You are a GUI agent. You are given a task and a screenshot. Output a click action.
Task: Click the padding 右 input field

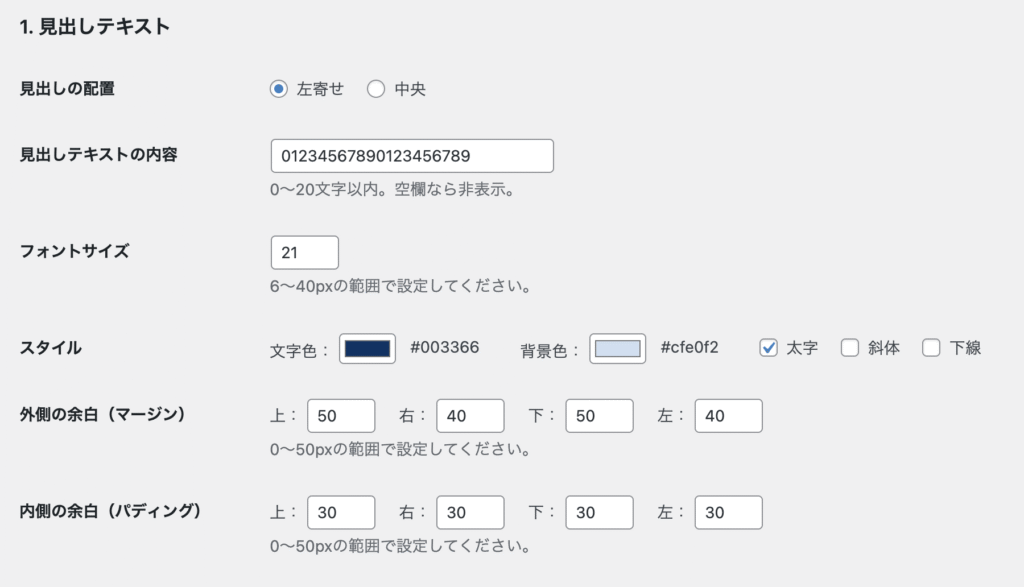coord(470,513)
